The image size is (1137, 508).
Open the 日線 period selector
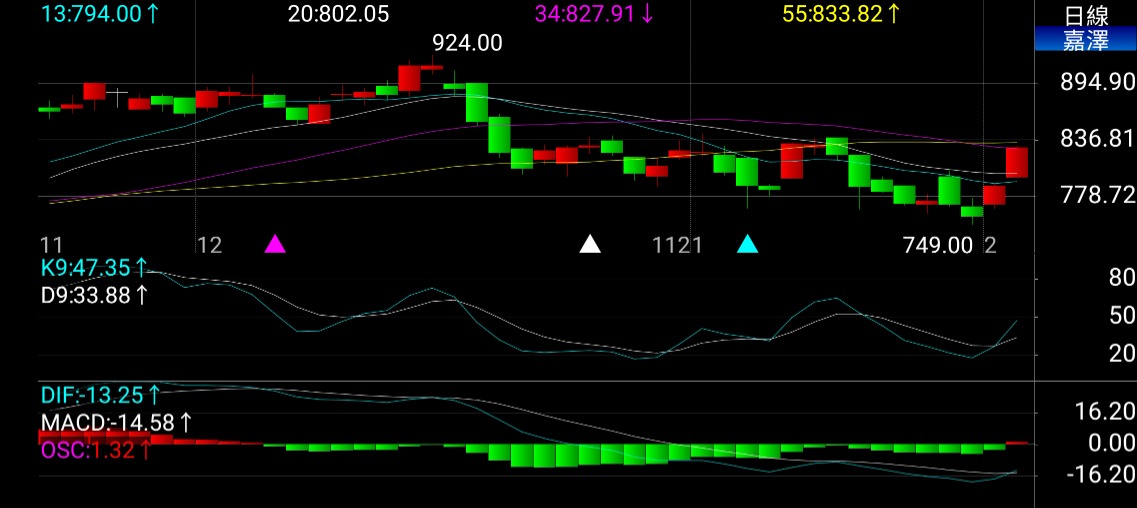pos(1086,14)
